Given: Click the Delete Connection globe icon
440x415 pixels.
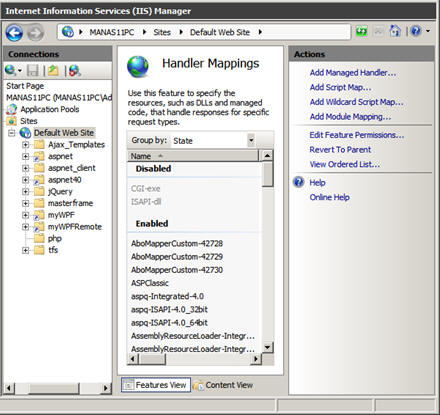Looking at the screenshot, I should click(75, 71).
